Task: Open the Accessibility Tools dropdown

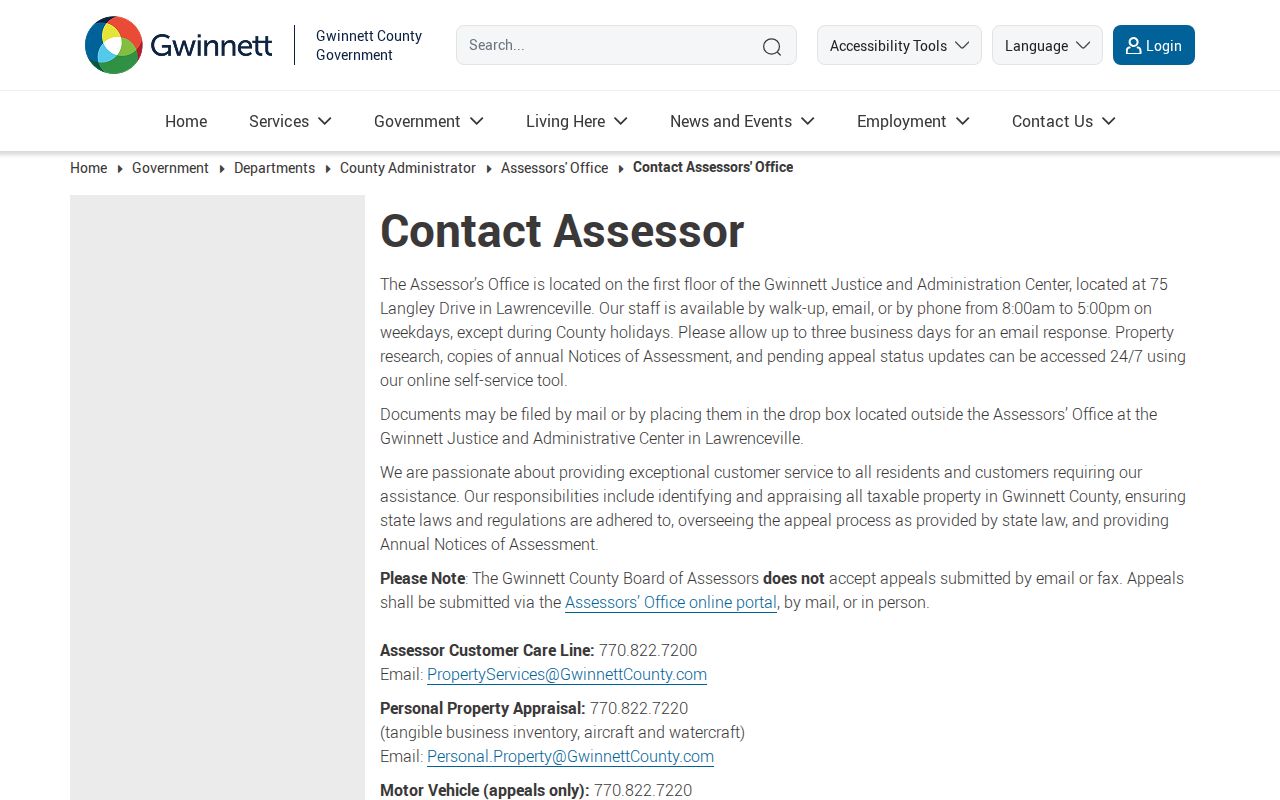Action: 899,45
